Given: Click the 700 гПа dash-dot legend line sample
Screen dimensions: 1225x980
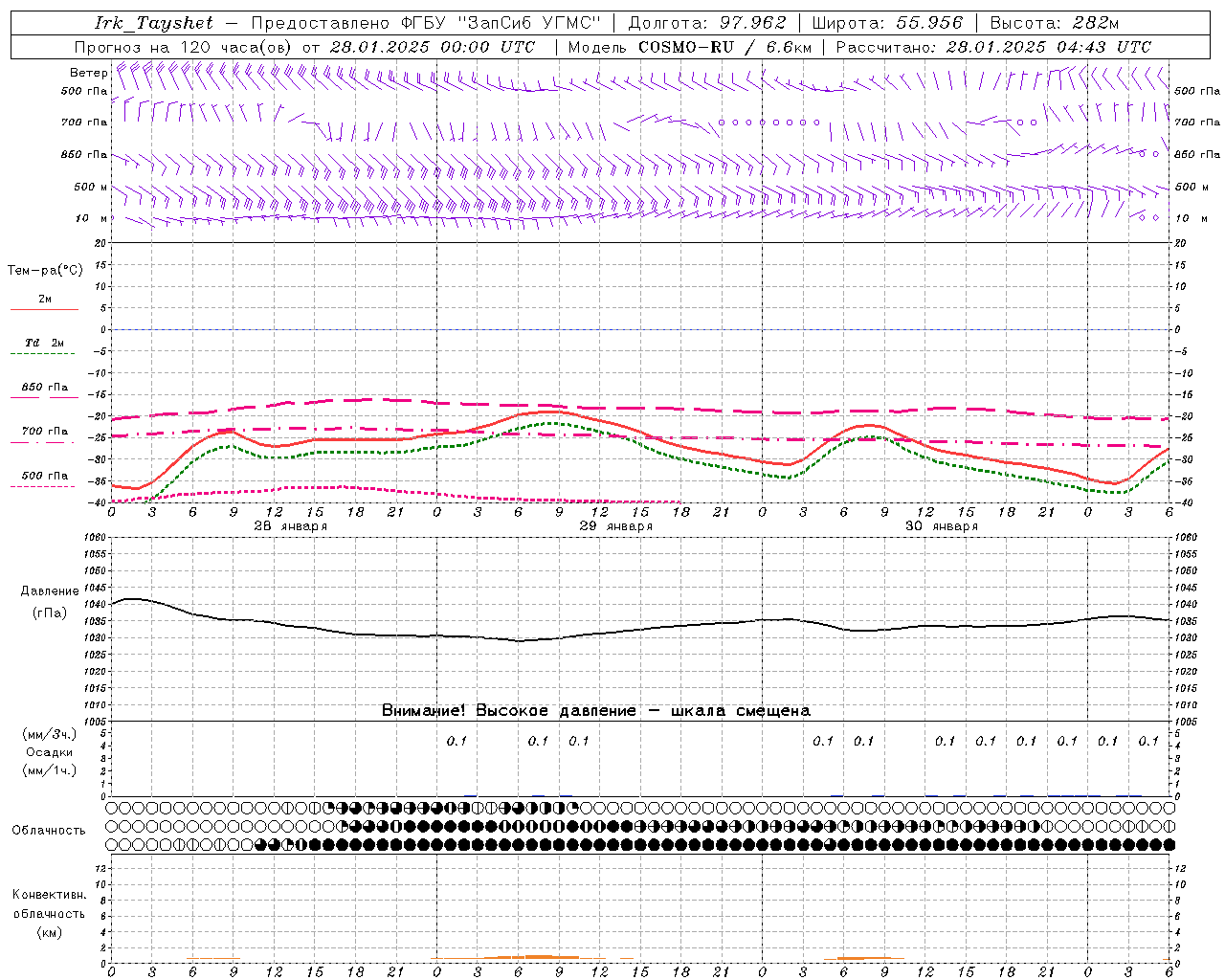Looking at the screenshot, I should point(44,442).
